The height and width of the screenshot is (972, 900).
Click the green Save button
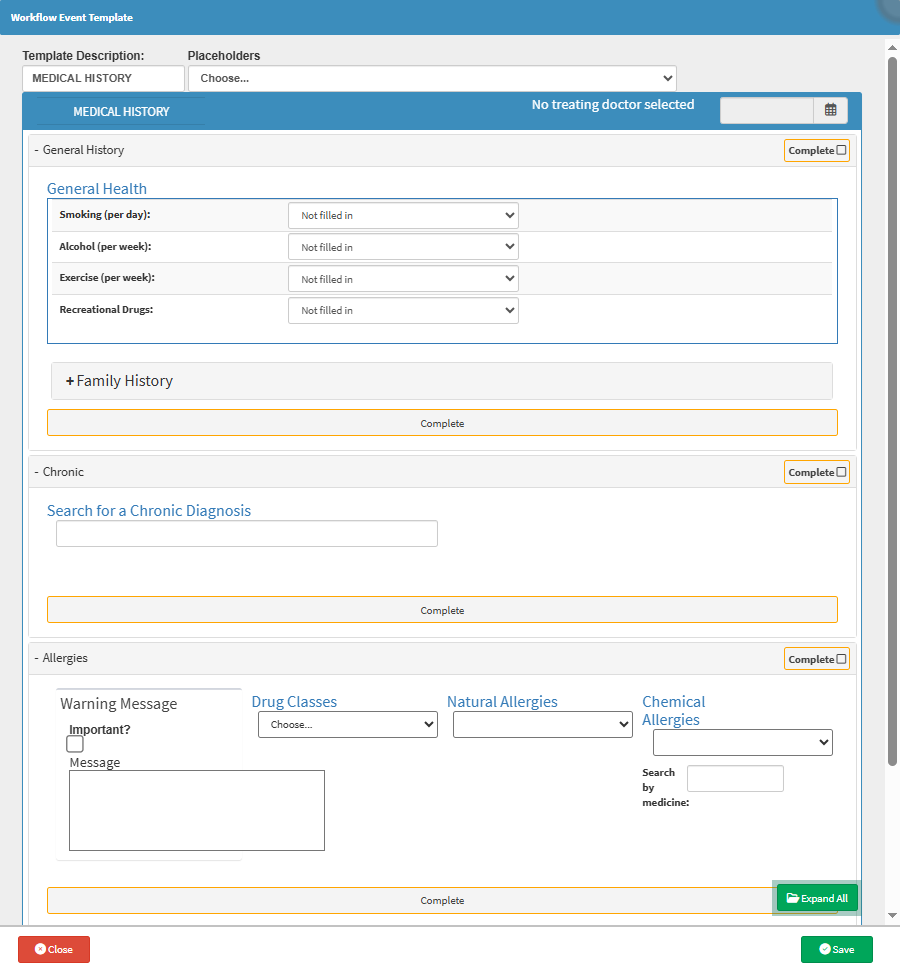pyautogui.click(x=836, y=949)
